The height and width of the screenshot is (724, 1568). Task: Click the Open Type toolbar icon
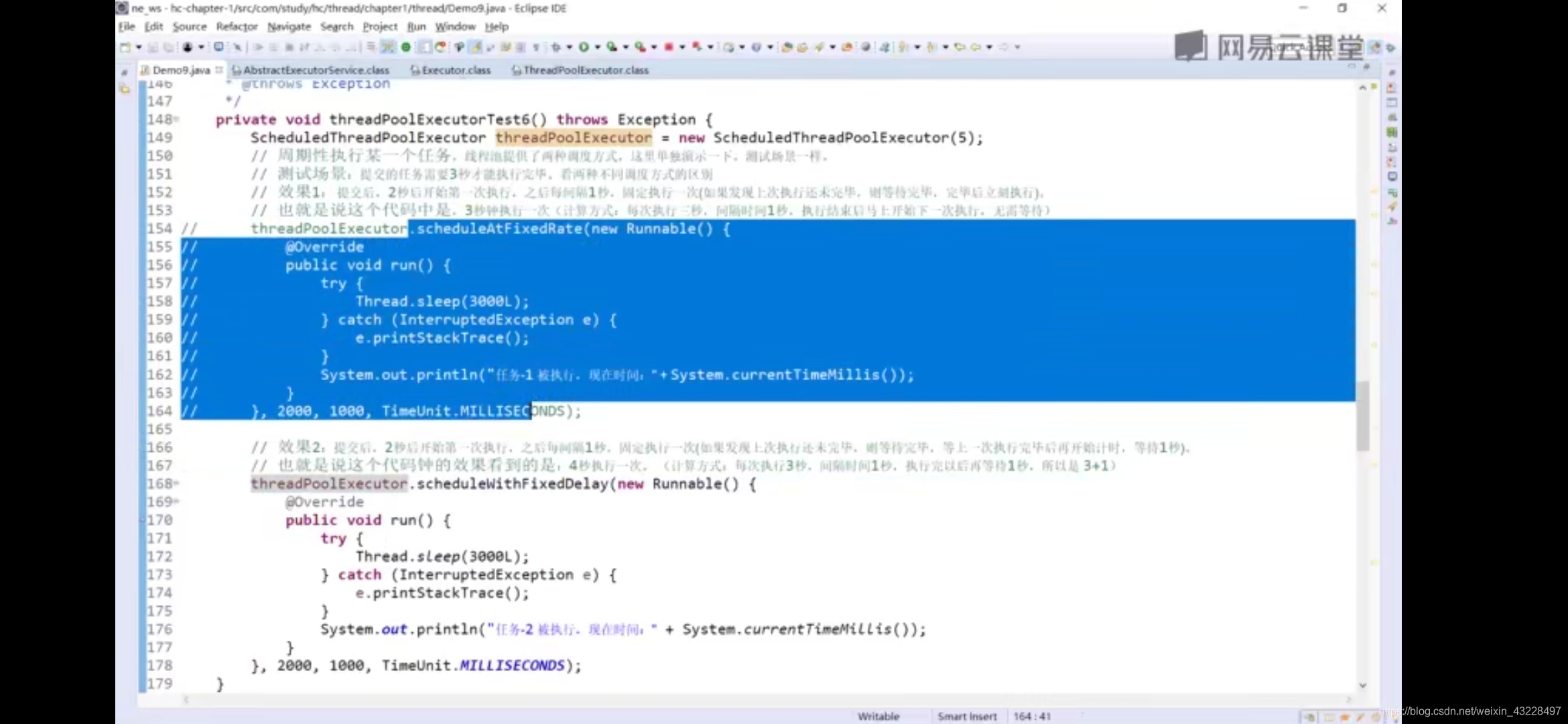(786, 47)
